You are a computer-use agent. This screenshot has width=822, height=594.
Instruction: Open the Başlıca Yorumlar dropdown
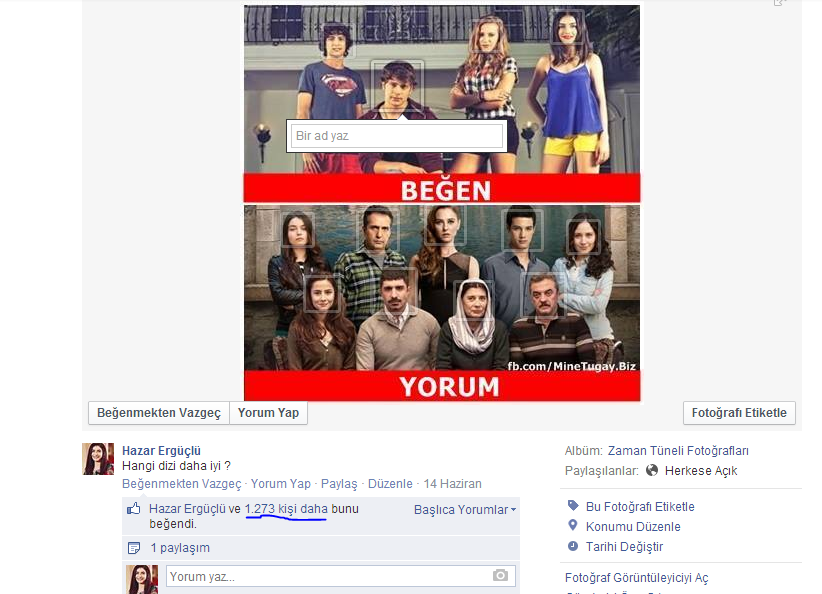pos(465,510)
